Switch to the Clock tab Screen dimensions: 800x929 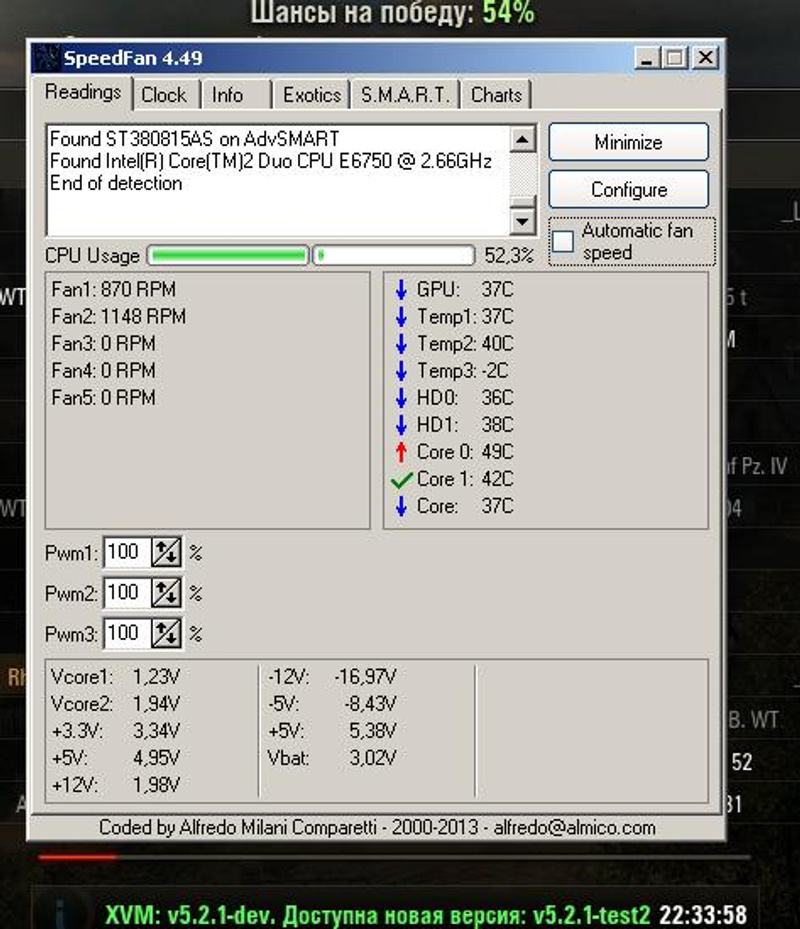tap(163, 95)
